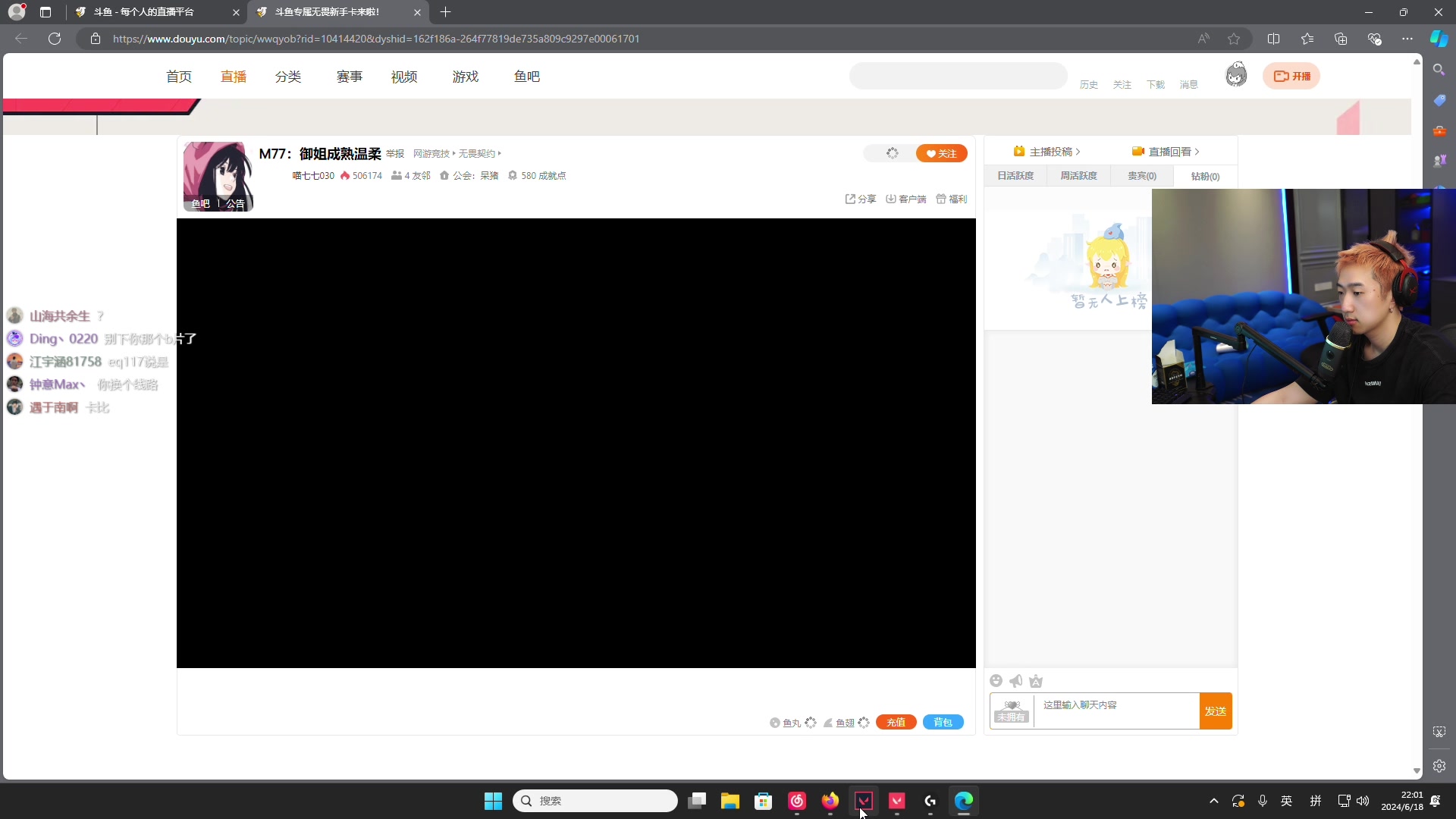Send chat with 发送 button
Image resolution: width=1456 pixels, height=819 pixels.
pyautogui.click(x=1216, y=711)
